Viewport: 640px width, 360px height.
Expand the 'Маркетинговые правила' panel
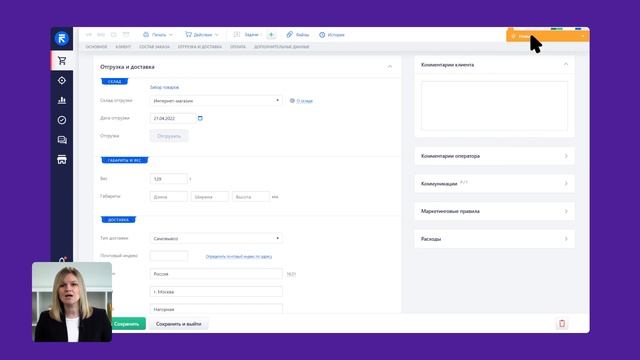tap(494, 211)
